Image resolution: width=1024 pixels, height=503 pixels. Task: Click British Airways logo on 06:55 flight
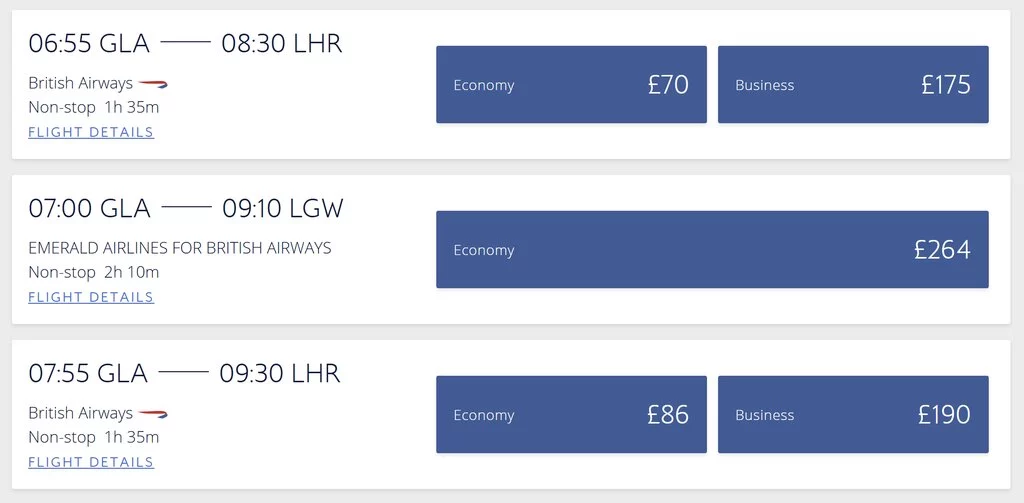pos(153,84)
